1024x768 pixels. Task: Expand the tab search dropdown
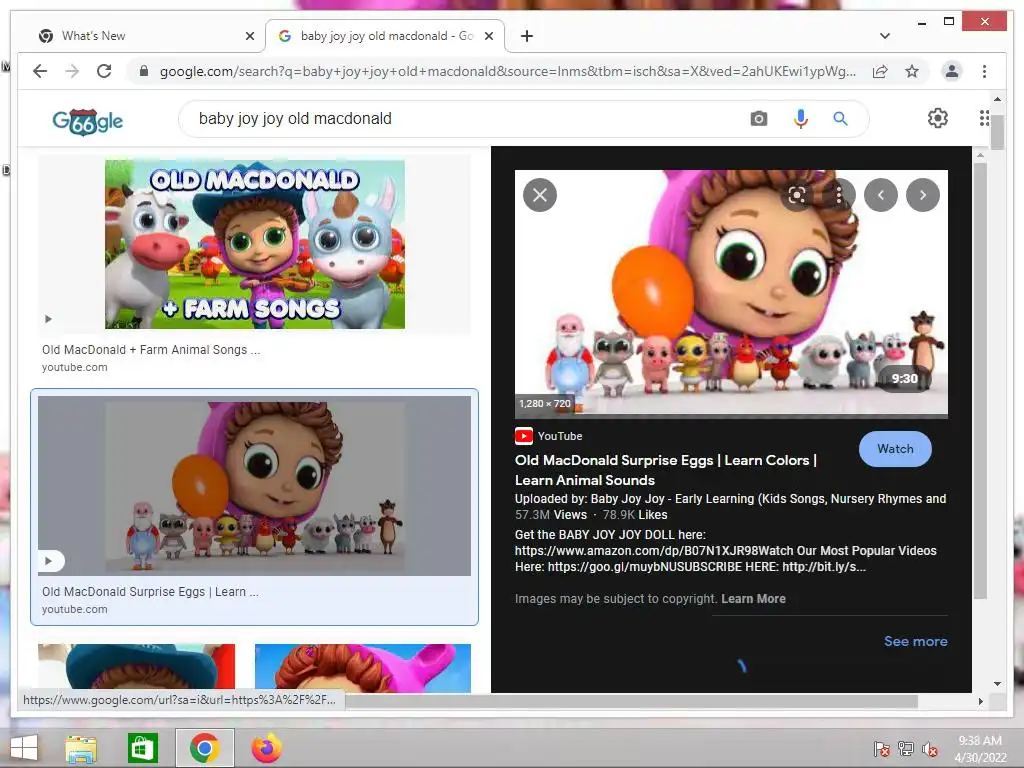coord(884,36)
